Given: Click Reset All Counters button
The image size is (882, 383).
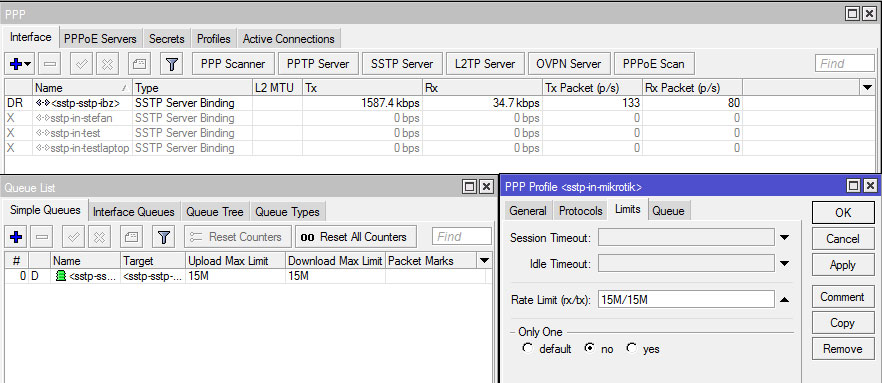Looking at the screenshot, I should [x=356, y=237].
